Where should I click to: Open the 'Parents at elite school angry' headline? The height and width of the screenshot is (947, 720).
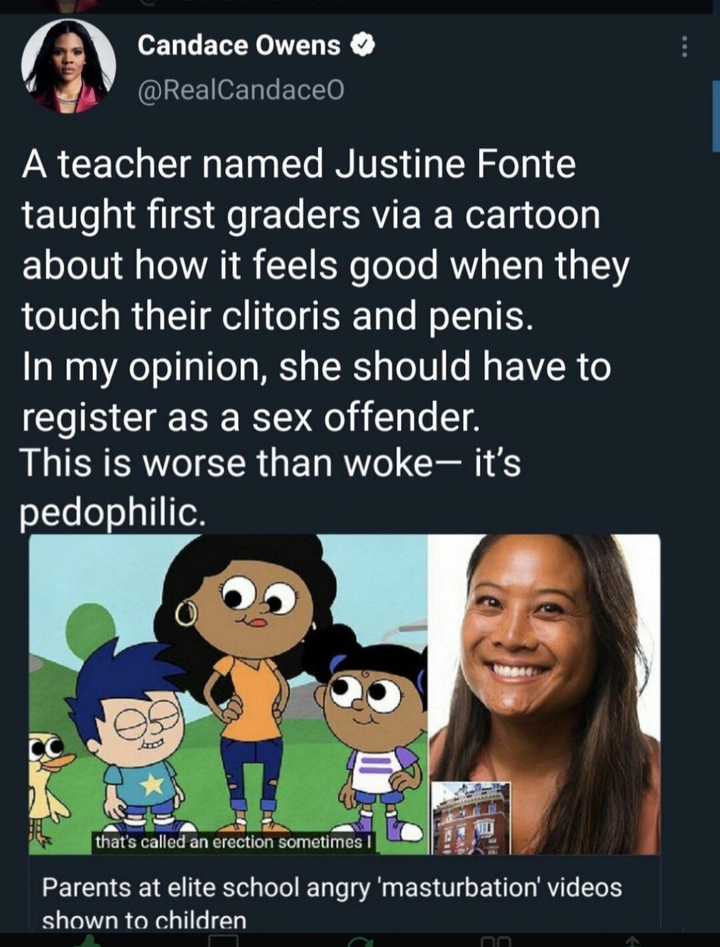[332, 900]
